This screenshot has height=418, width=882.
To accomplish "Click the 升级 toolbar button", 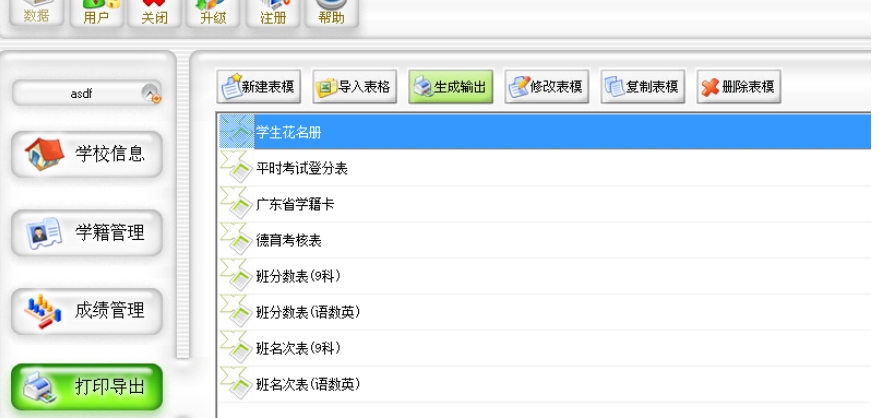I will [x=213, y=13].
